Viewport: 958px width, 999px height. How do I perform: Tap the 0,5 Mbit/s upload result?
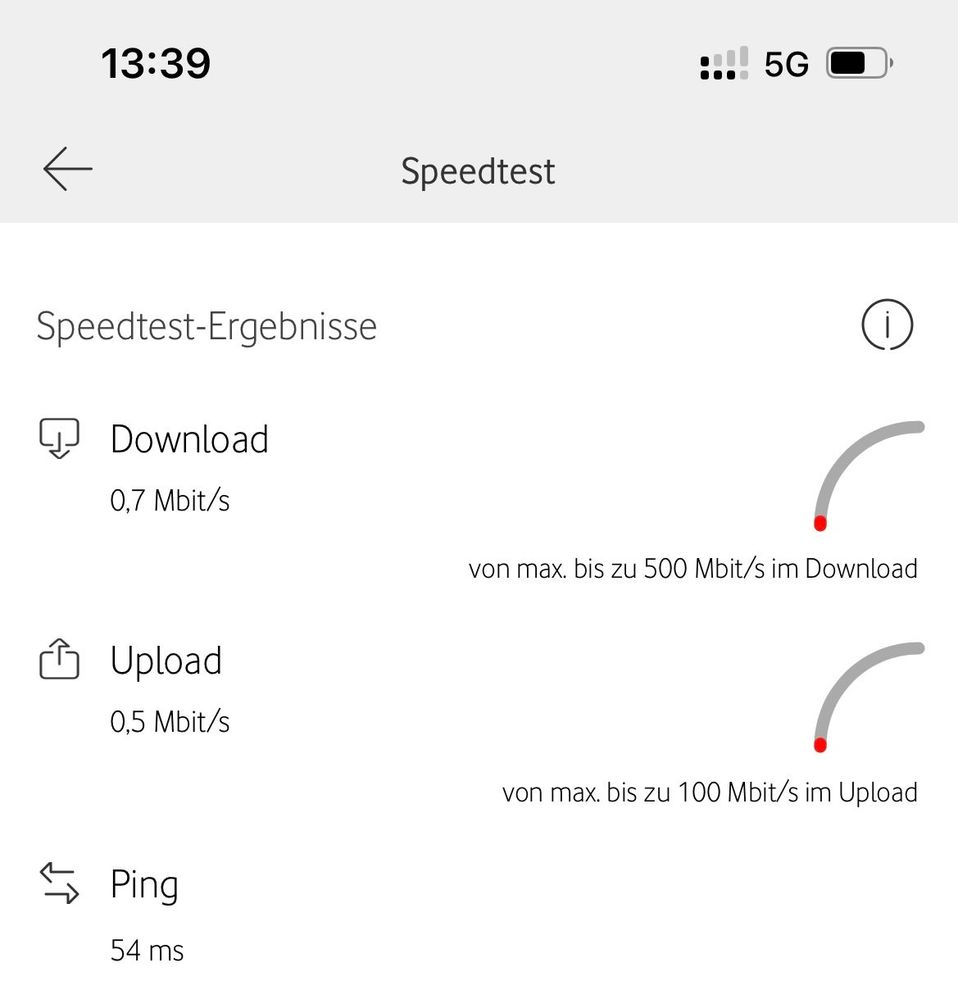coord(170,721)
